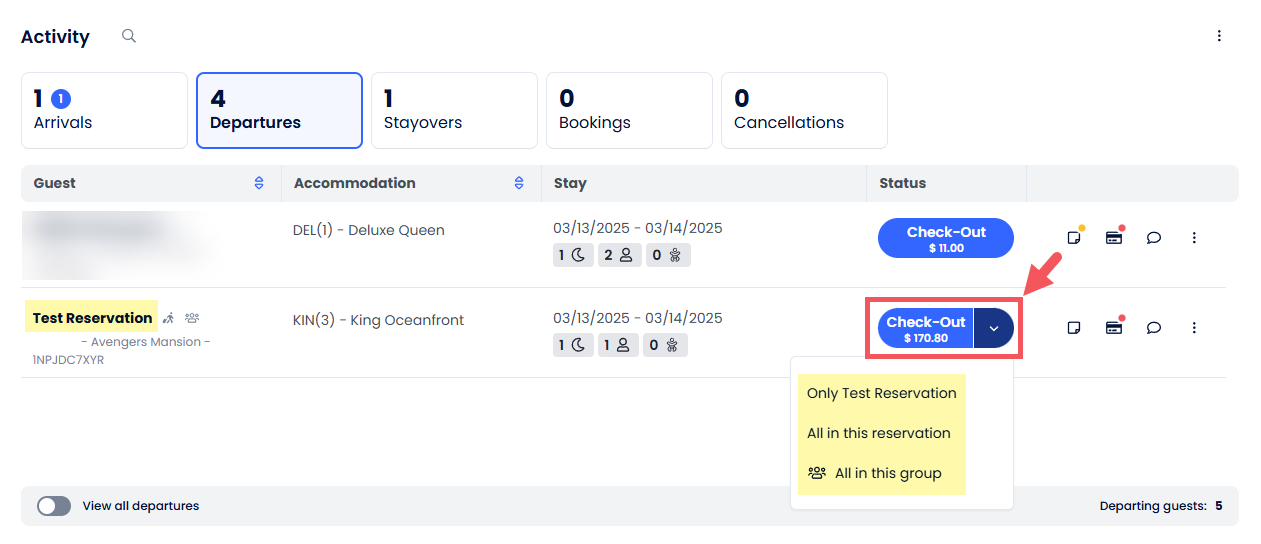Click the Check-Out $170.80 button
This screenshot has height=544, width=1261.
point(925,328)
